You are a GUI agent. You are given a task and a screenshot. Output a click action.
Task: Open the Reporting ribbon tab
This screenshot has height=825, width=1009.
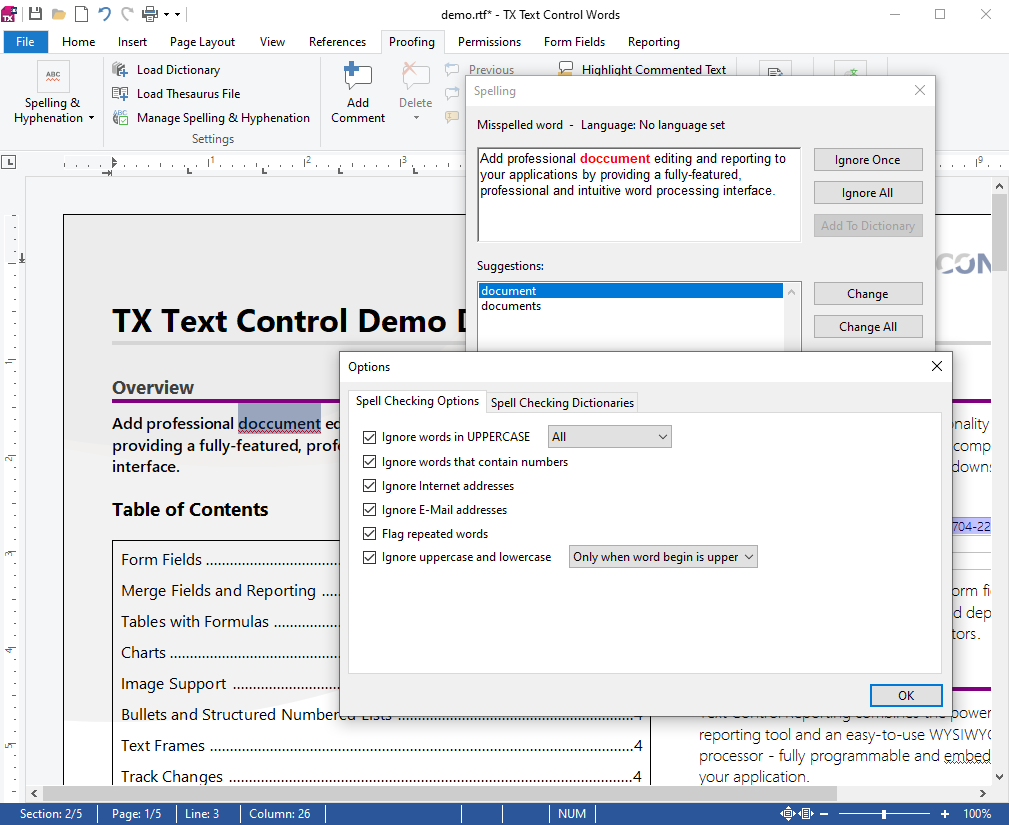tap(652, 42)
